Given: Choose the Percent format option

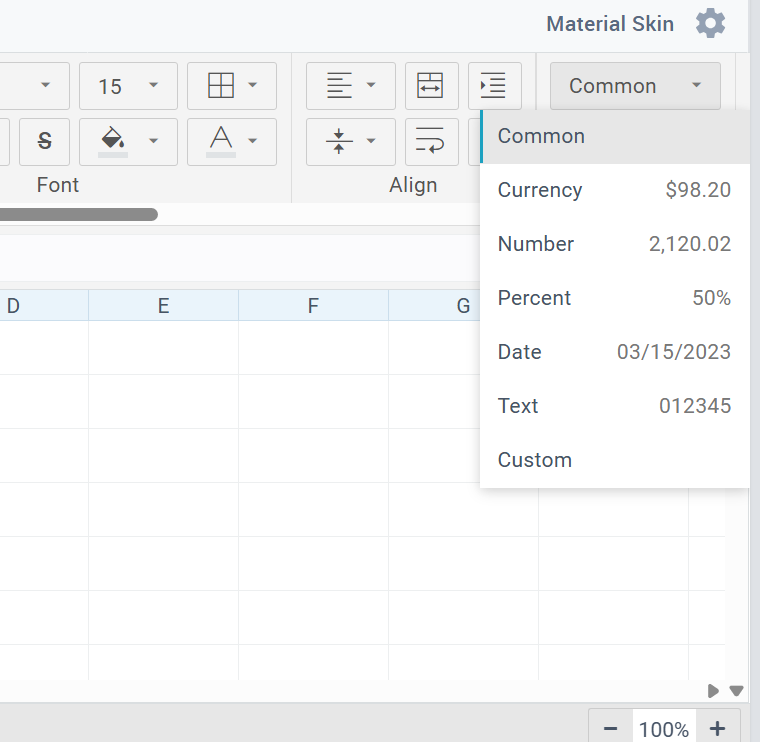Looking at the screenshot, I should click(614, 298).
